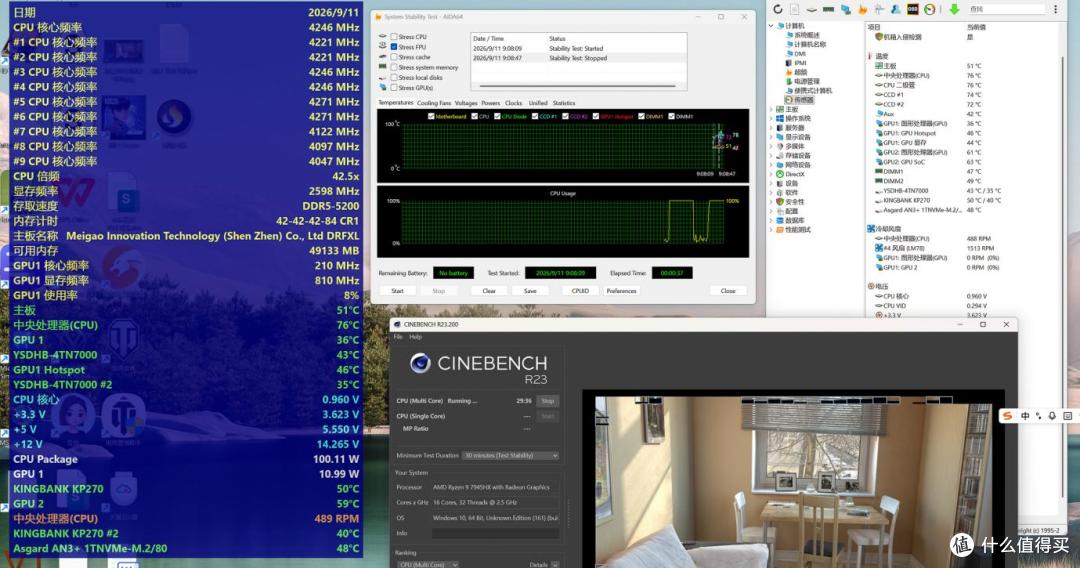Image resolution: width=1080 pixels, height=568 pixels.
Task: Enable the Stress GPU(s) checkbox
Action: pos(394,87)
